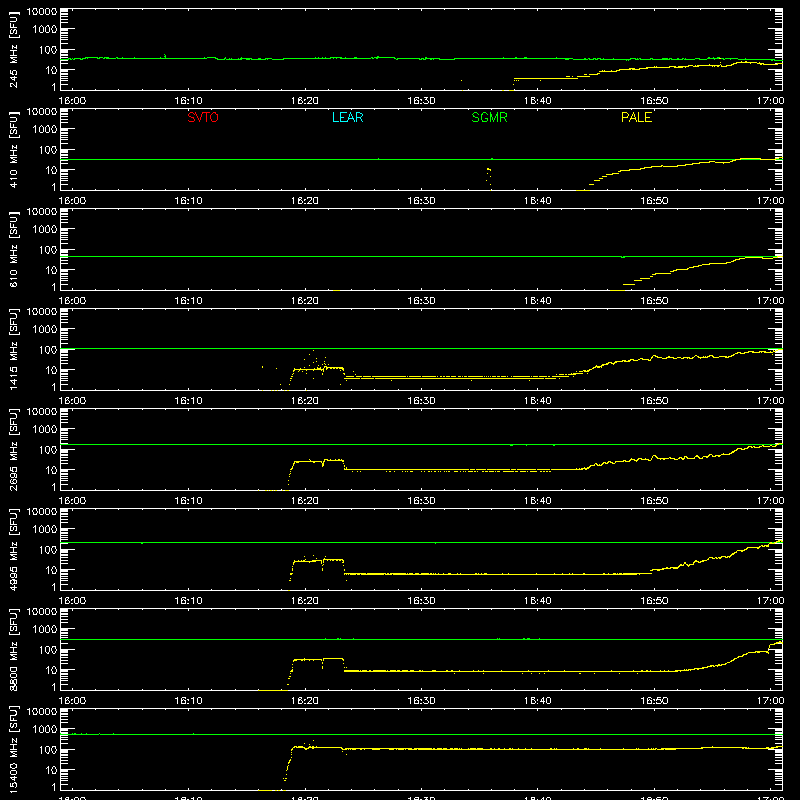Select the 245 MHz [SFU] axis title
Viewport: 800px width, 800px height.
click(13, 50)
